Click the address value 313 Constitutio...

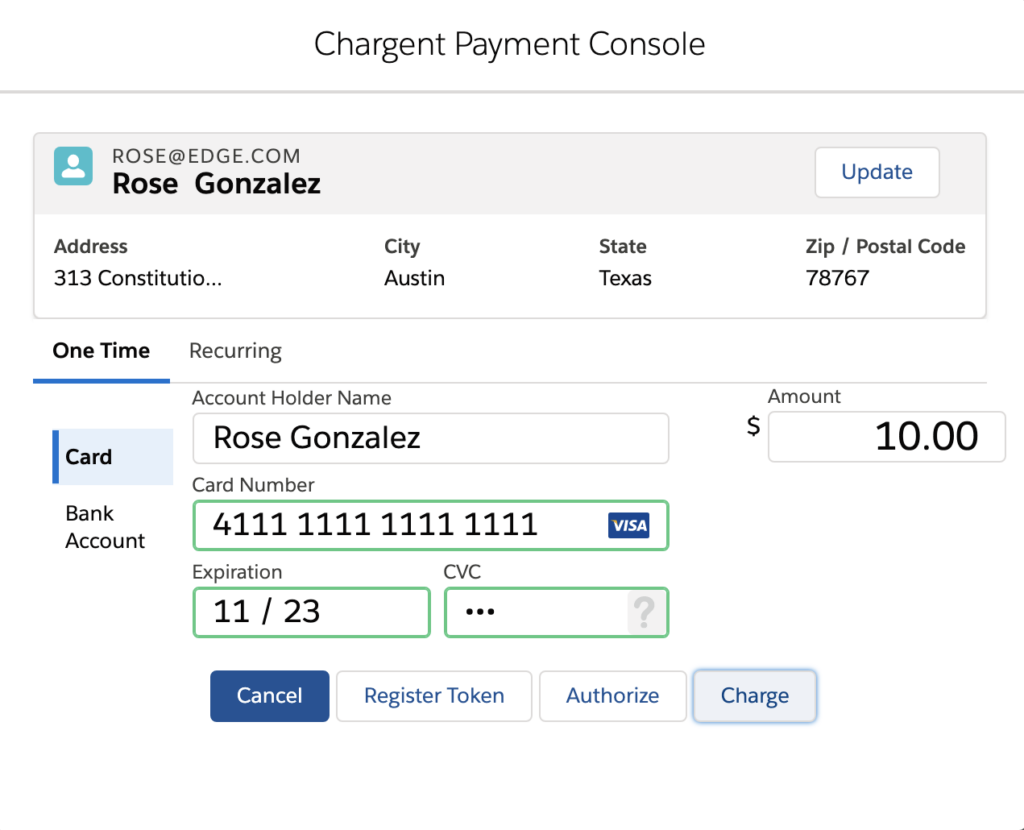[x=138, y=278]
